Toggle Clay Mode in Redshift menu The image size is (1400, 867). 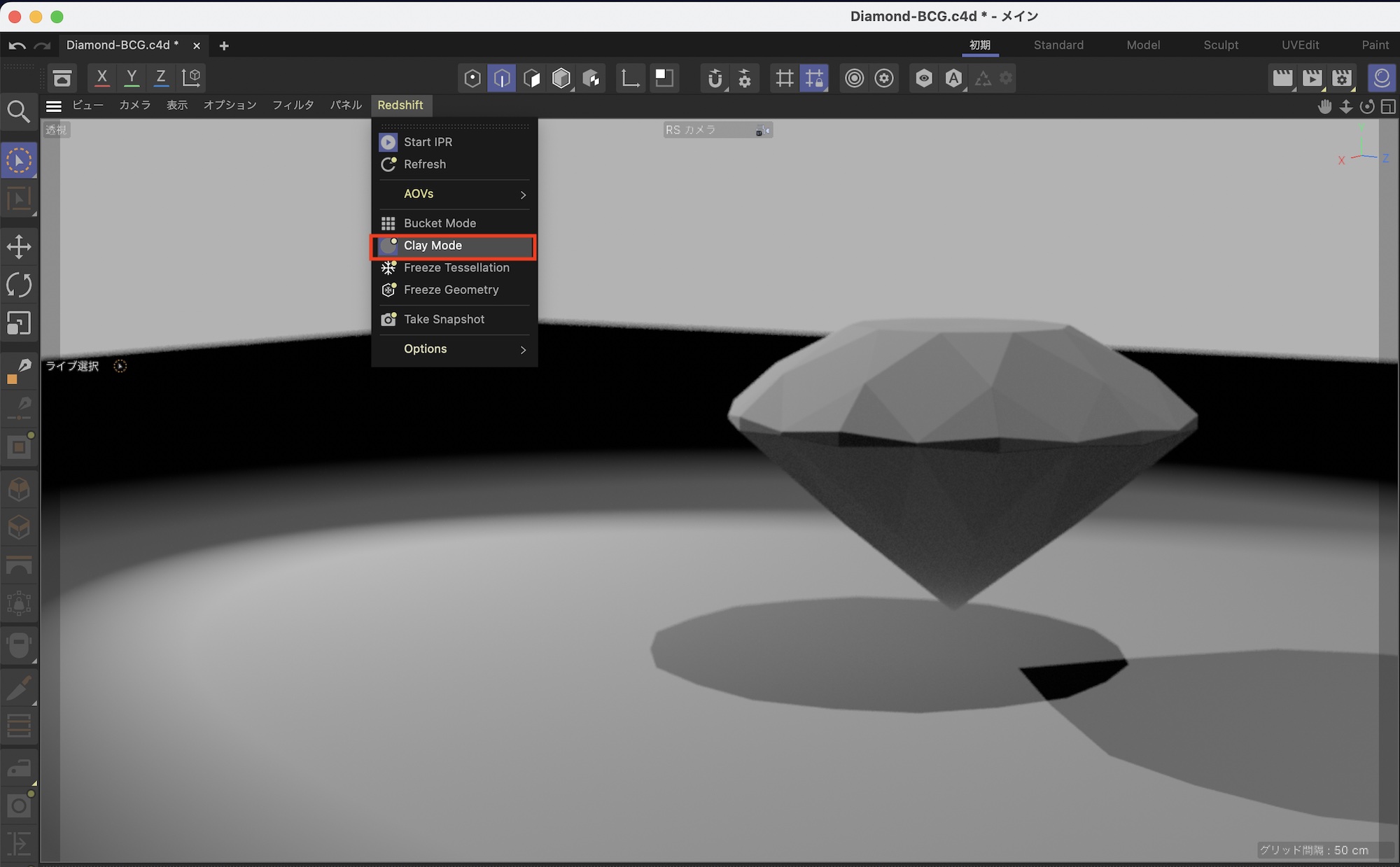[433, 246]
